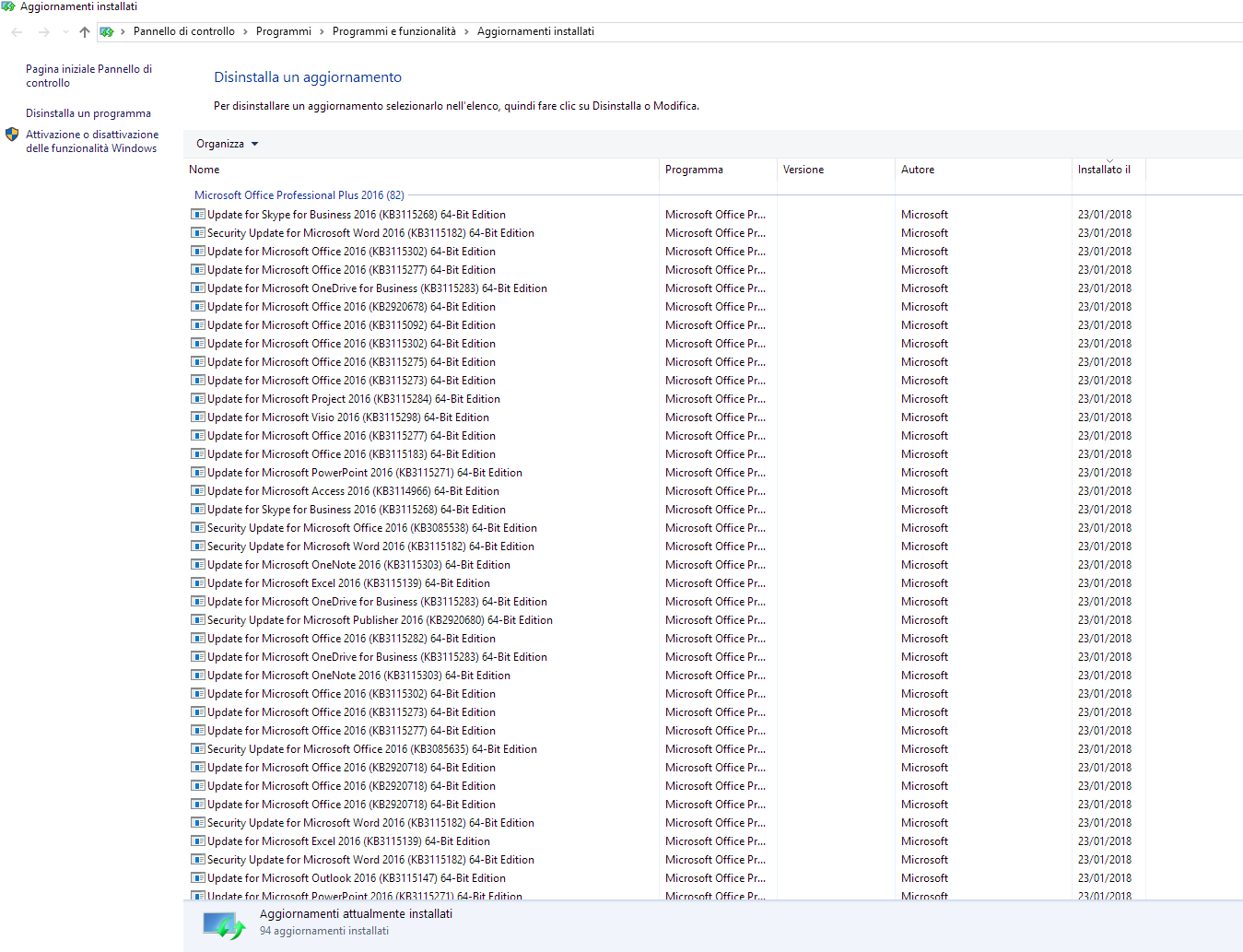Select Update for Microsoft Project 2016 (KB3115284) row
This screenshot has width=1243, height=952.
pyautogui.click(x=664, y=399)
